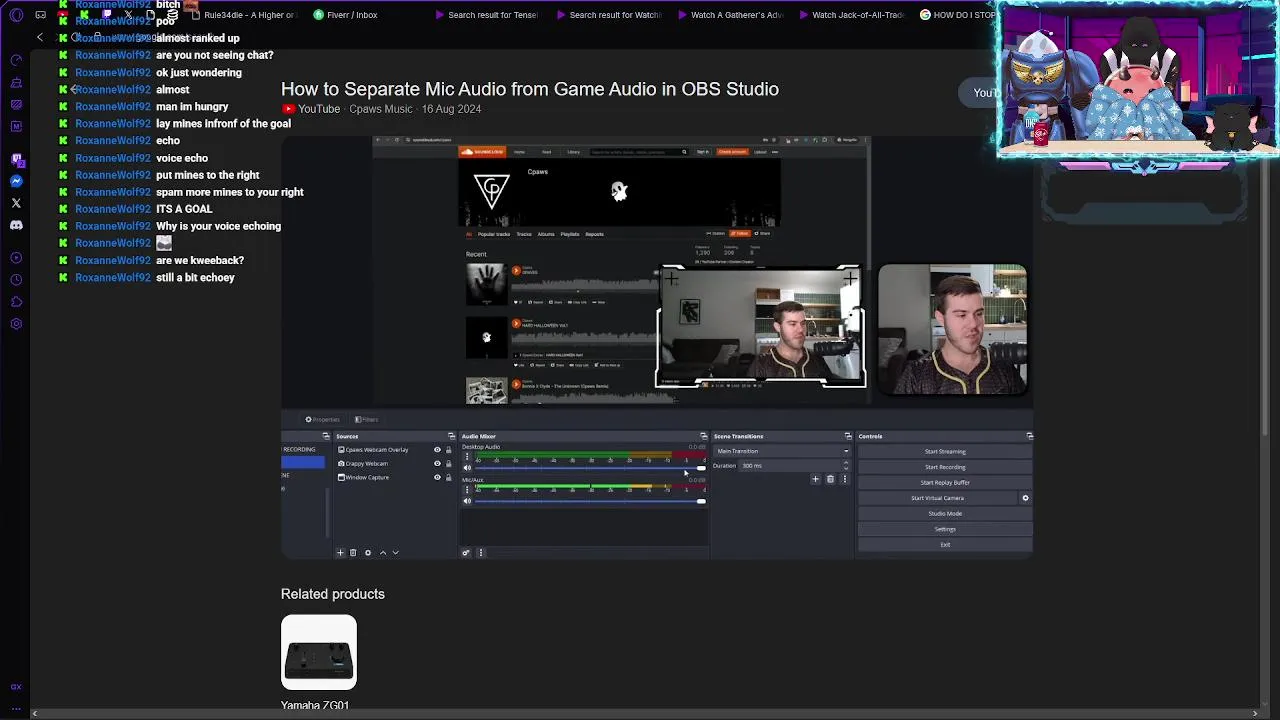1280x720 pixels.
Task: Switch to HOW DO I STOP Google tab
Action: pyautogui.click(x=957, y=15)
